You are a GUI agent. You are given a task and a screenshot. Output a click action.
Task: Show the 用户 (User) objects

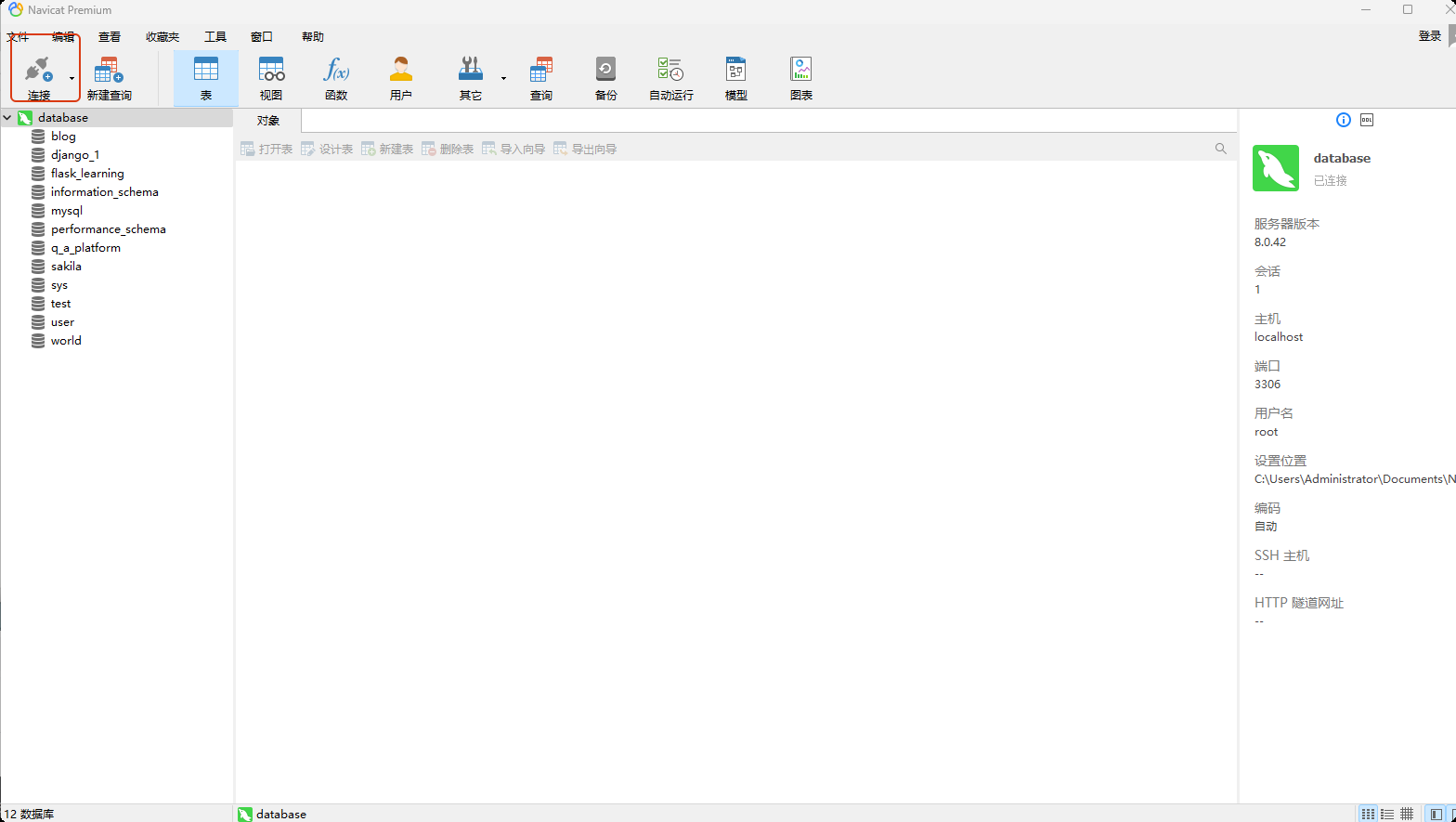coord(401,78)
